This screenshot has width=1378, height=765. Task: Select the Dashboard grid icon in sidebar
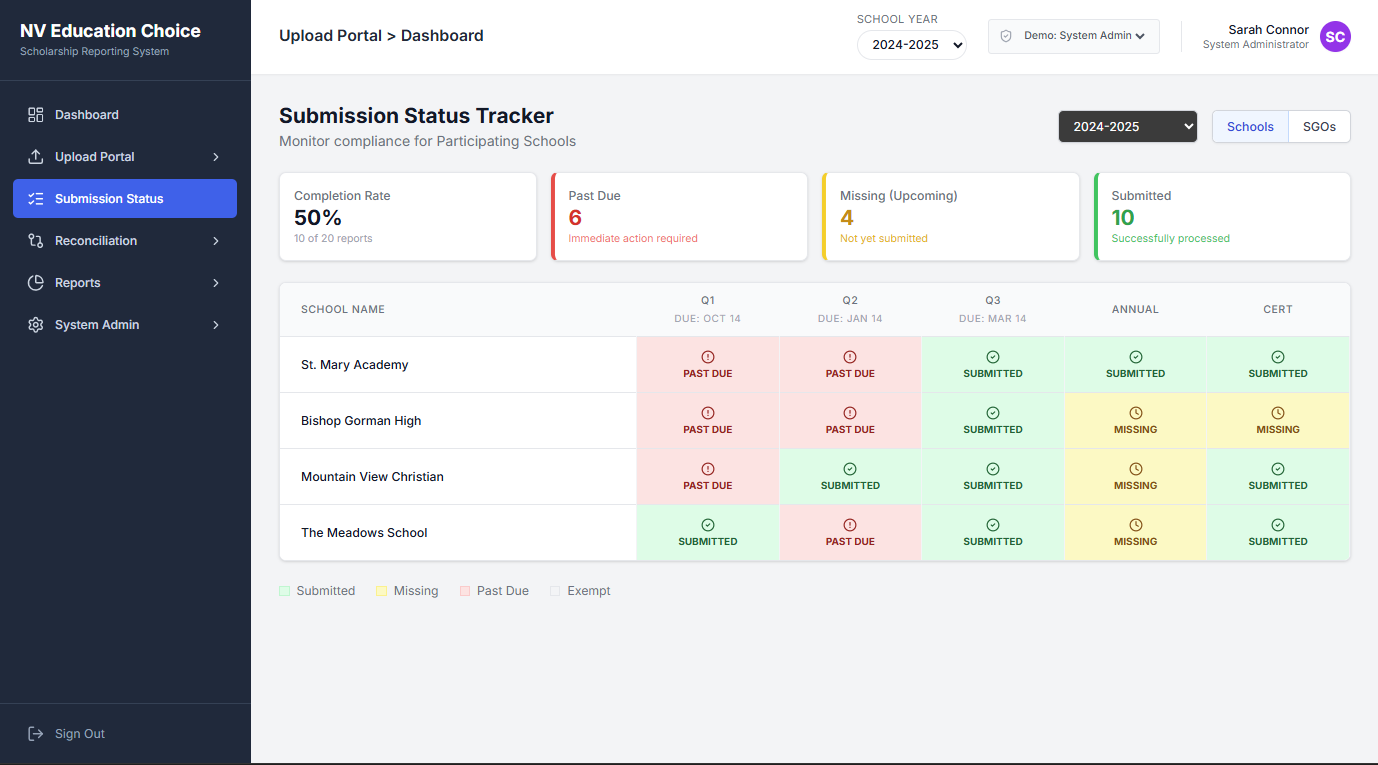[33, 114]
